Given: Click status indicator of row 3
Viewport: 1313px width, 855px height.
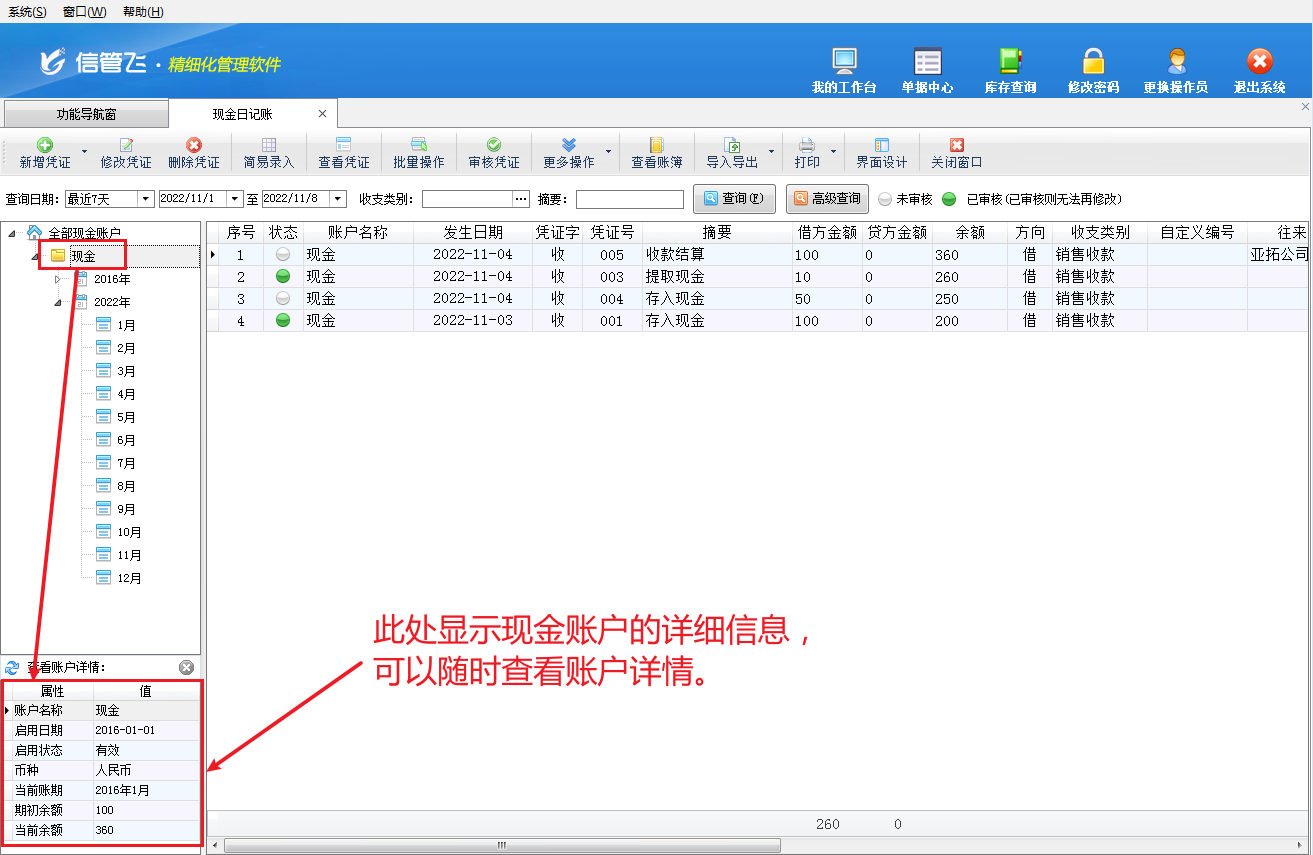Looking at the screenshot, I should (x=283, y=299).
